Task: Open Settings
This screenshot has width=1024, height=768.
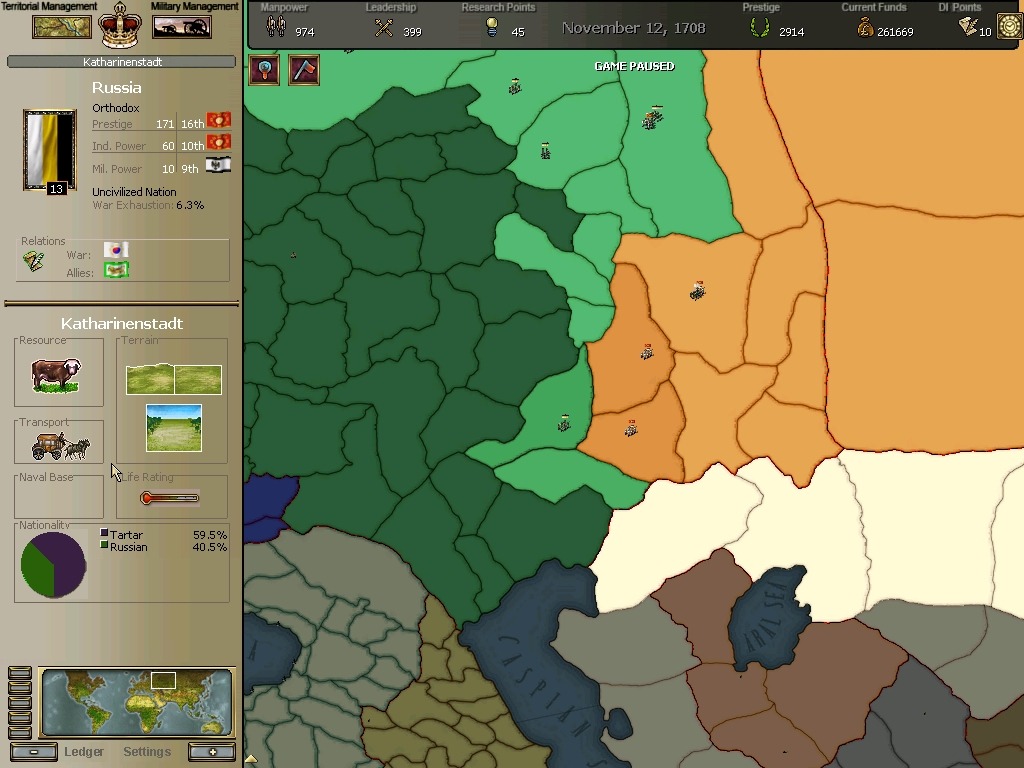Action: coord(147,752)
